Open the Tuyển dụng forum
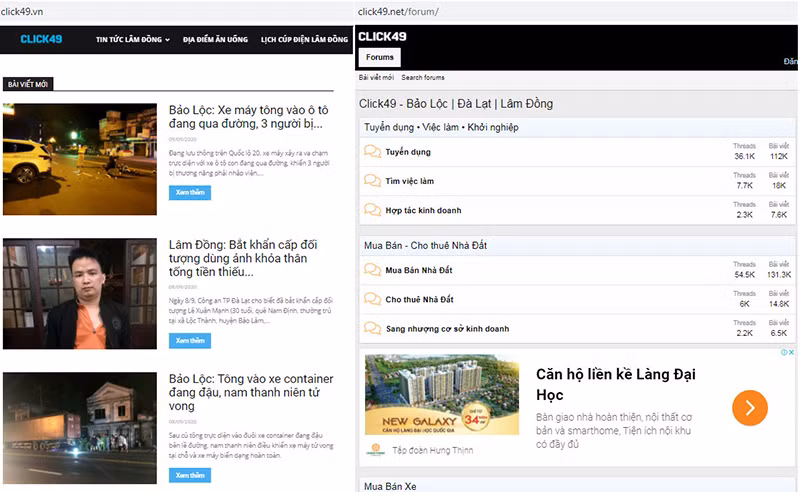The image size is (800, 492). click(408, 152)
